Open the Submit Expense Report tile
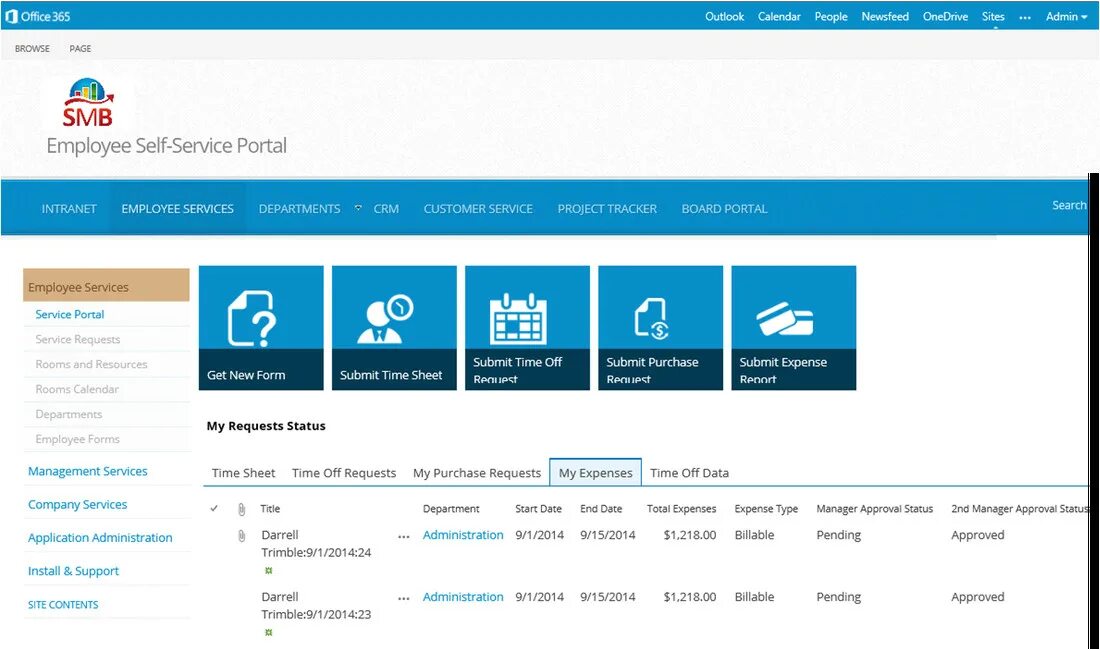 [x=793, y=327]
